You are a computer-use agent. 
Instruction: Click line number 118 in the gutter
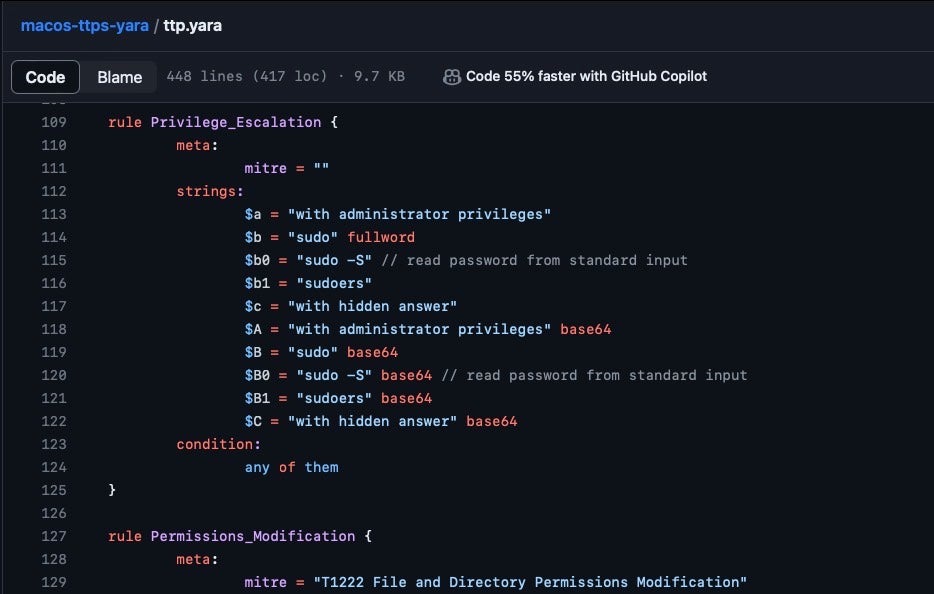click(54, 329)
